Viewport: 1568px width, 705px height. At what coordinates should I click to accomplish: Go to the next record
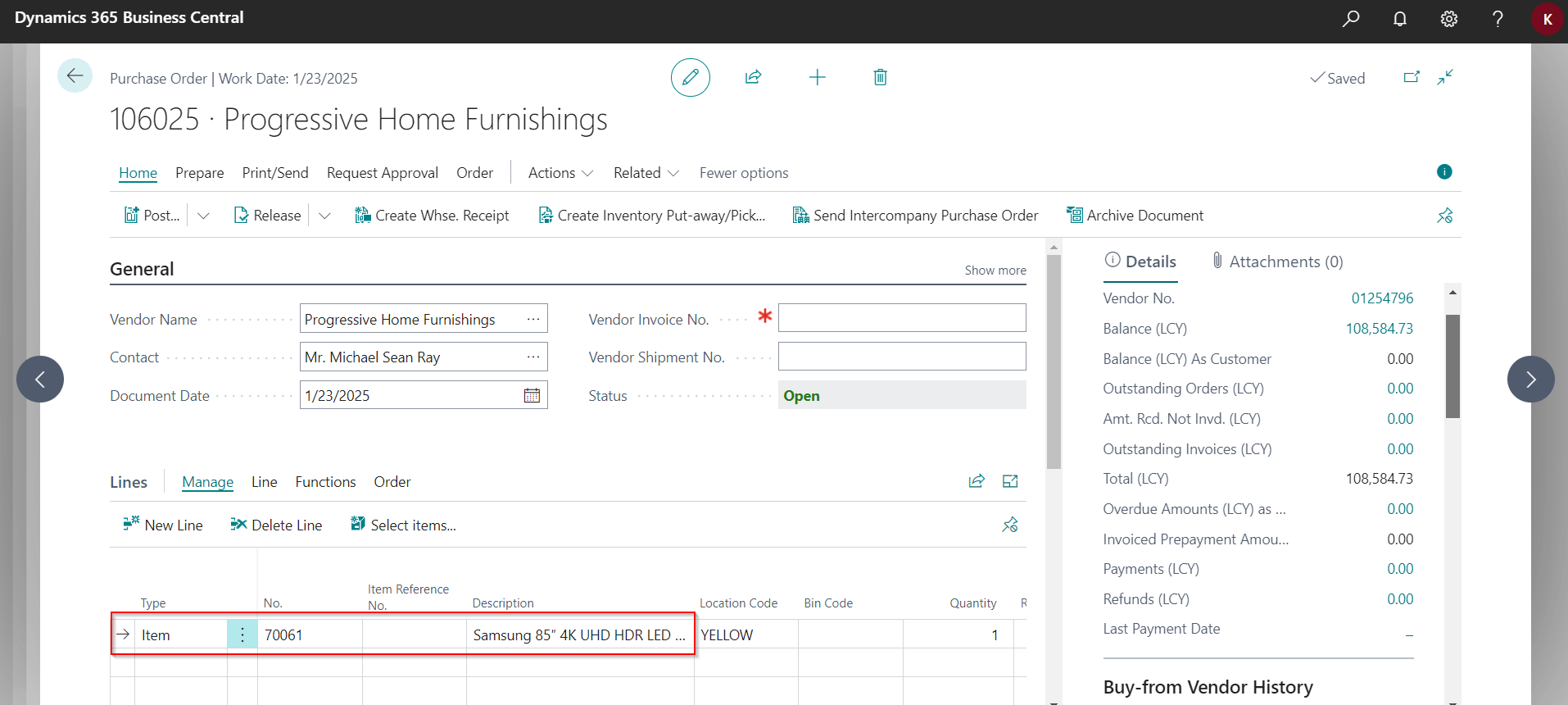(1530, 379)
